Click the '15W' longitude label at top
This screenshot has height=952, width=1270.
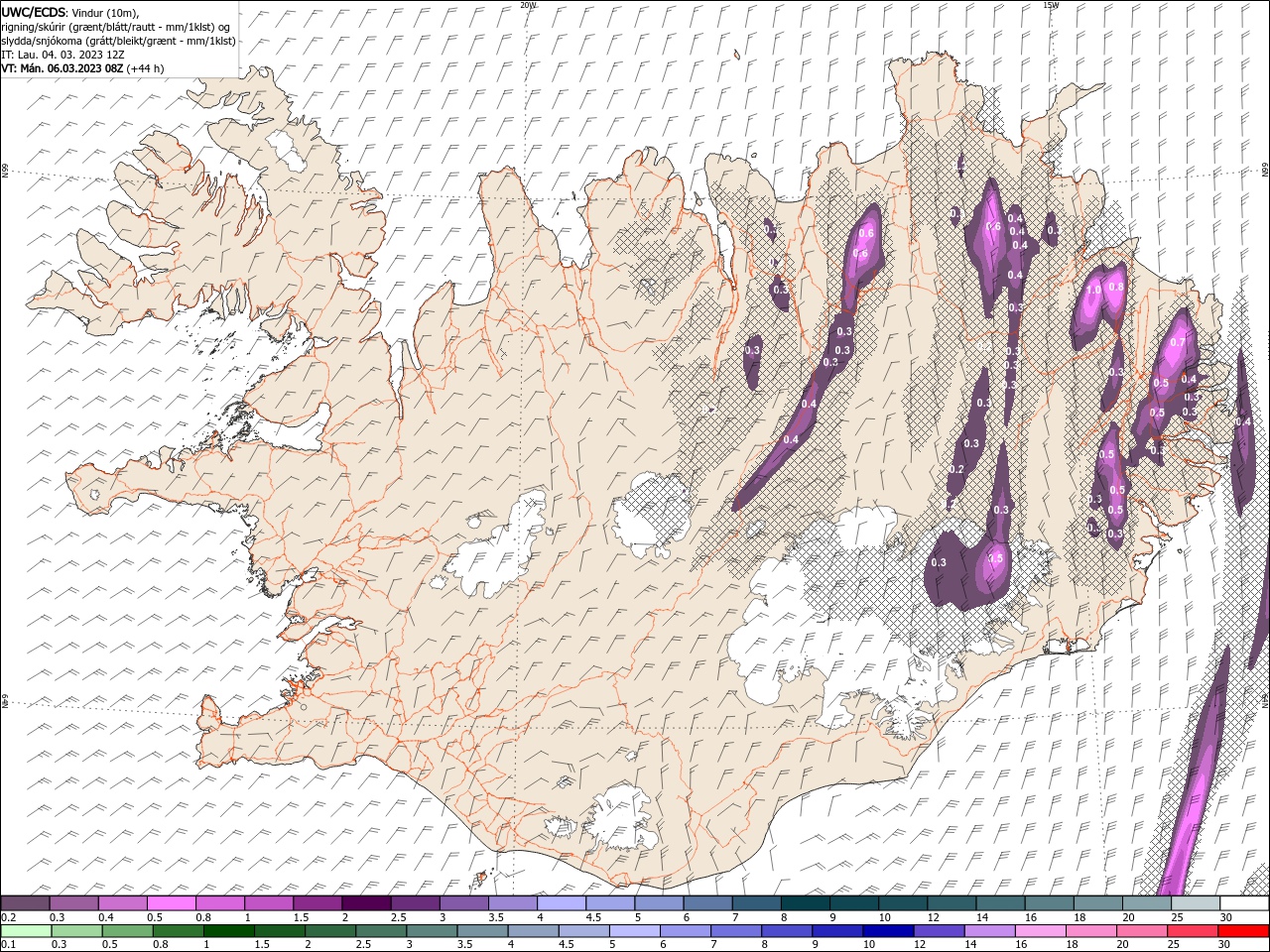[x=1051, y=5]
